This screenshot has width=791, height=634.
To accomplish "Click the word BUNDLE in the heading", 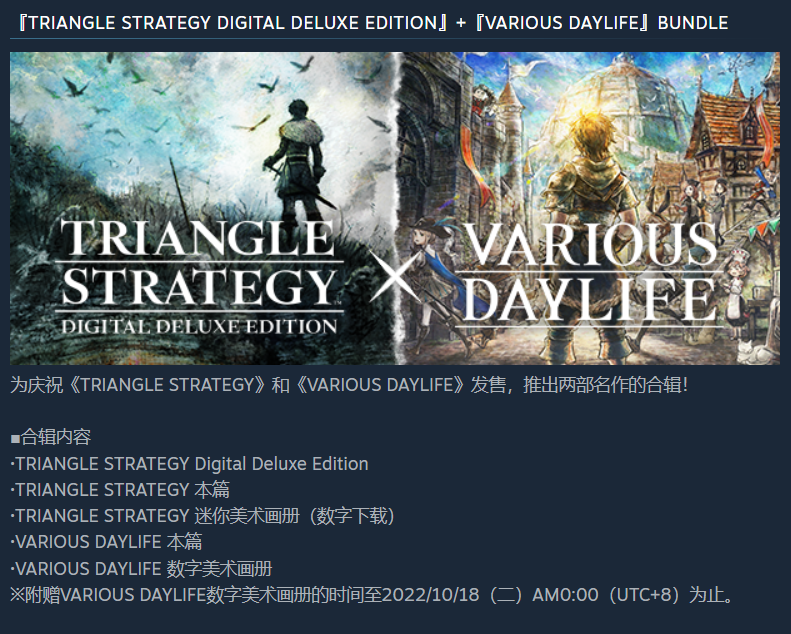I will 693,23.
